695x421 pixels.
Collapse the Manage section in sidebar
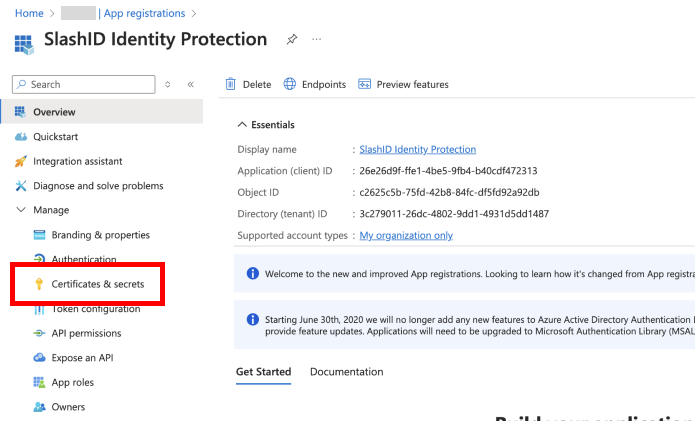coord(21,210)
